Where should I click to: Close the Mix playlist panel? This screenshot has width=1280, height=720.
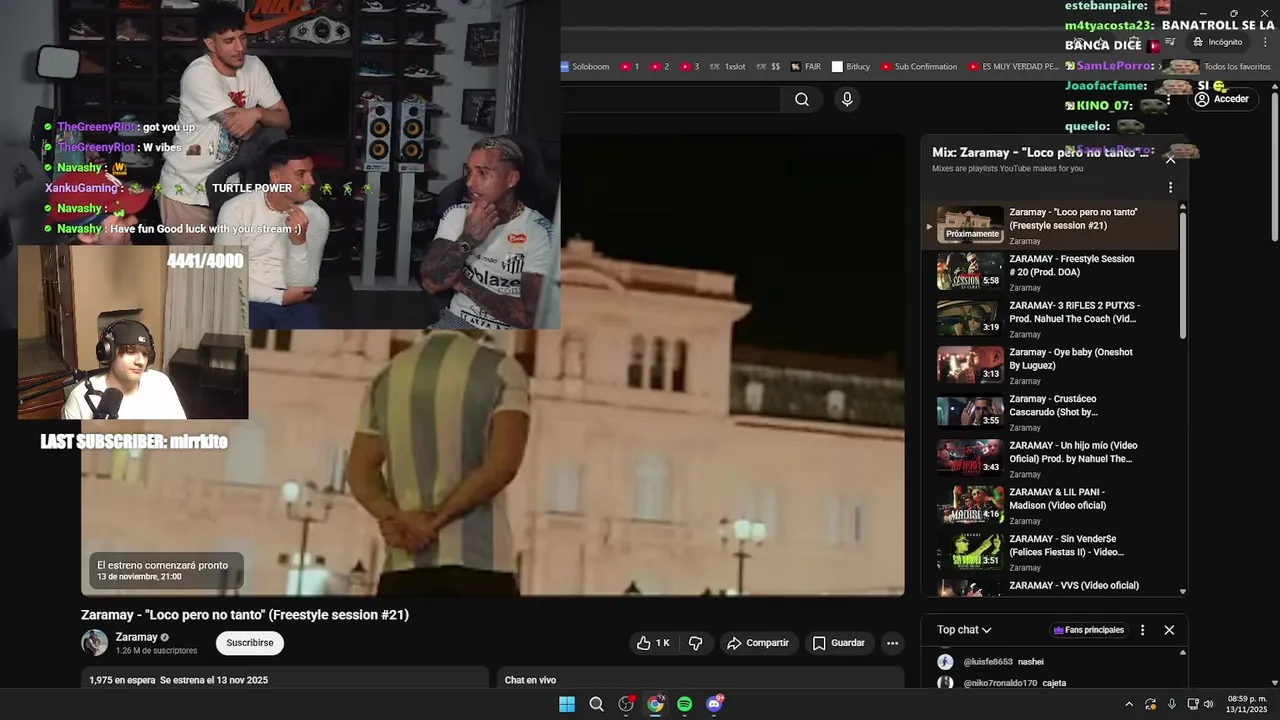point(1170,159)
